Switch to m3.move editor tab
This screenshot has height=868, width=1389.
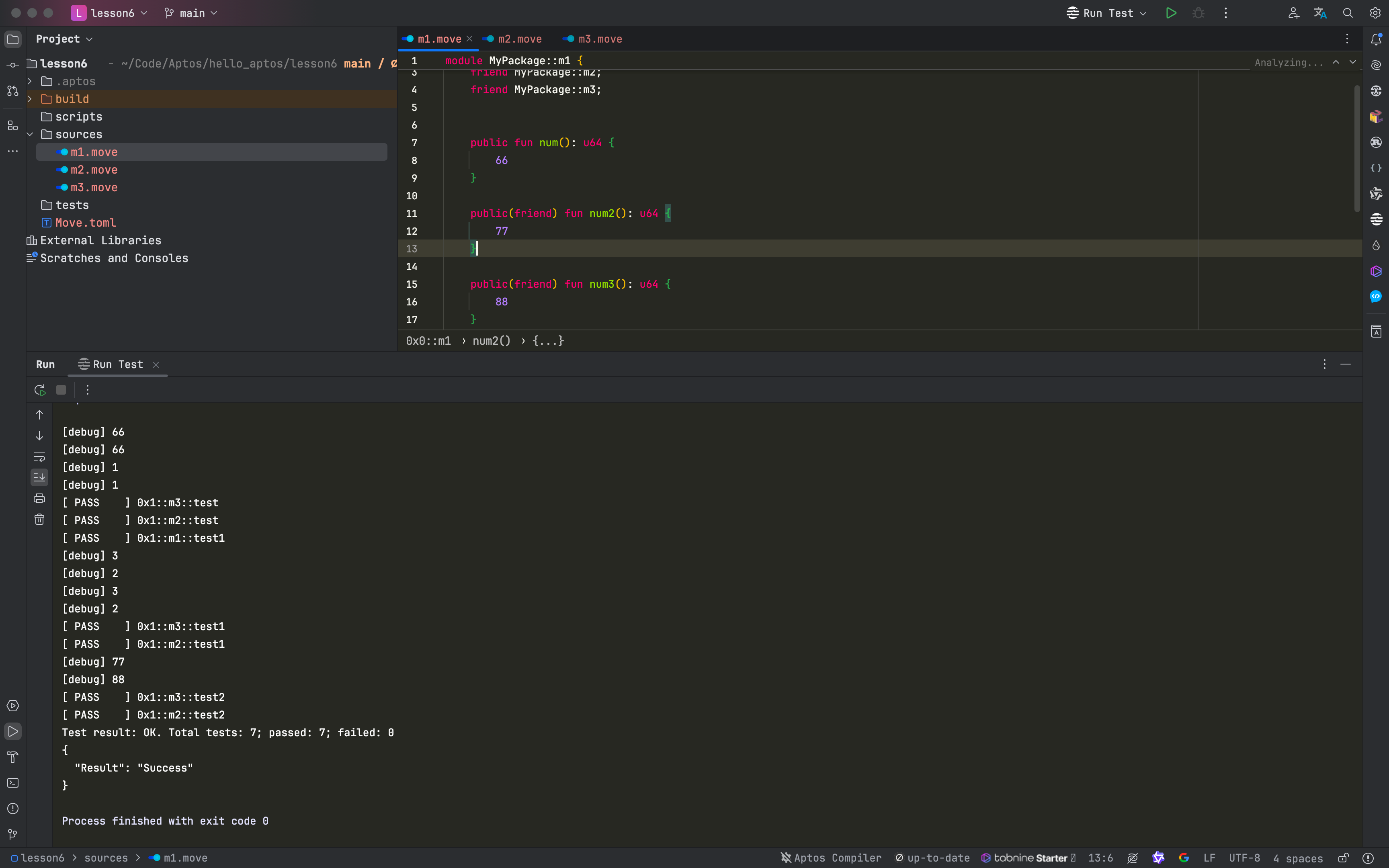(x=593, y=39)
